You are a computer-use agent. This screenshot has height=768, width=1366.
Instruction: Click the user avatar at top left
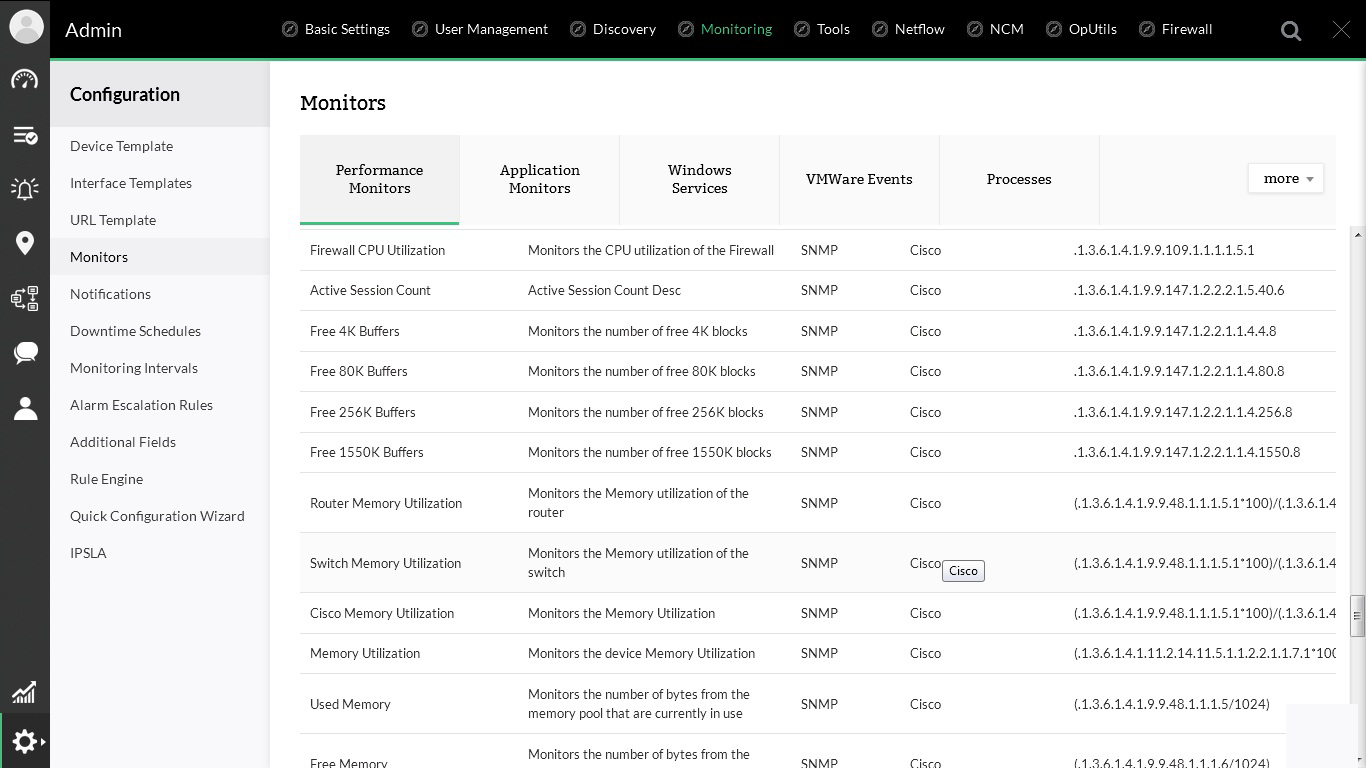pyautogui.click(x=26, y=27)
